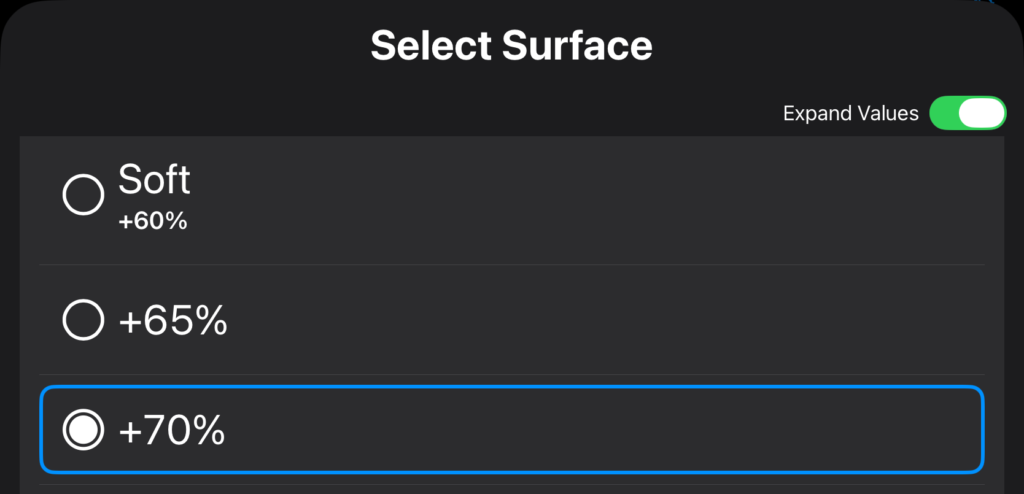This screenshot has width=1024, height=494.
Task: Select the +65% surface label
Action: coord(173,321)
